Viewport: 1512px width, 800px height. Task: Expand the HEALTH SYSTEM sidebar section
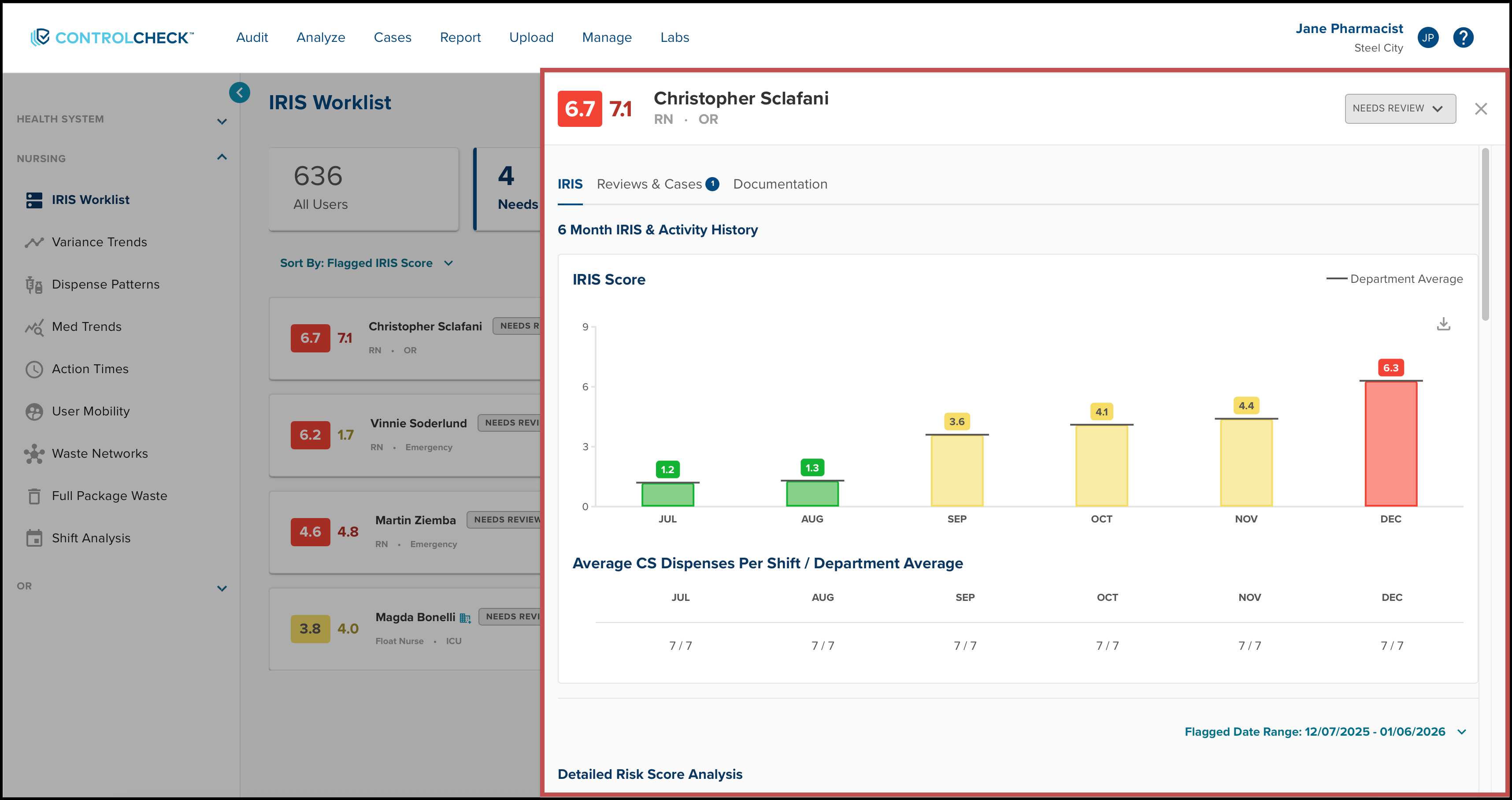[x=221, y=121]
